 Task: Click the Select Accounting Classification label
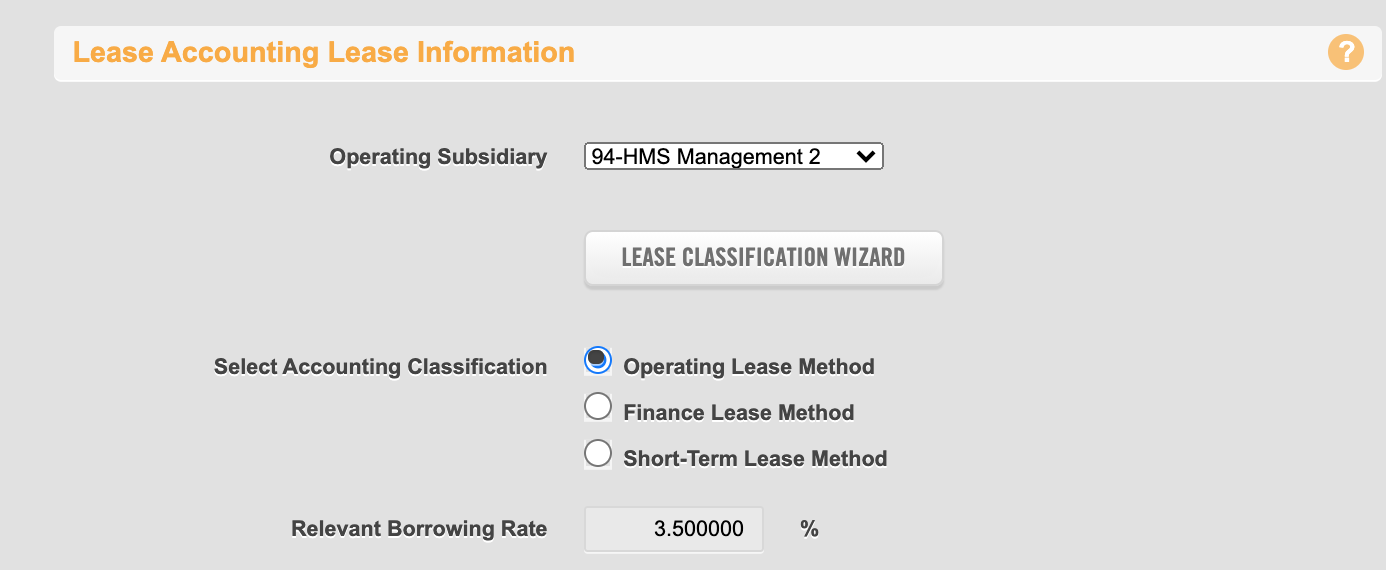tap(380, 367)
